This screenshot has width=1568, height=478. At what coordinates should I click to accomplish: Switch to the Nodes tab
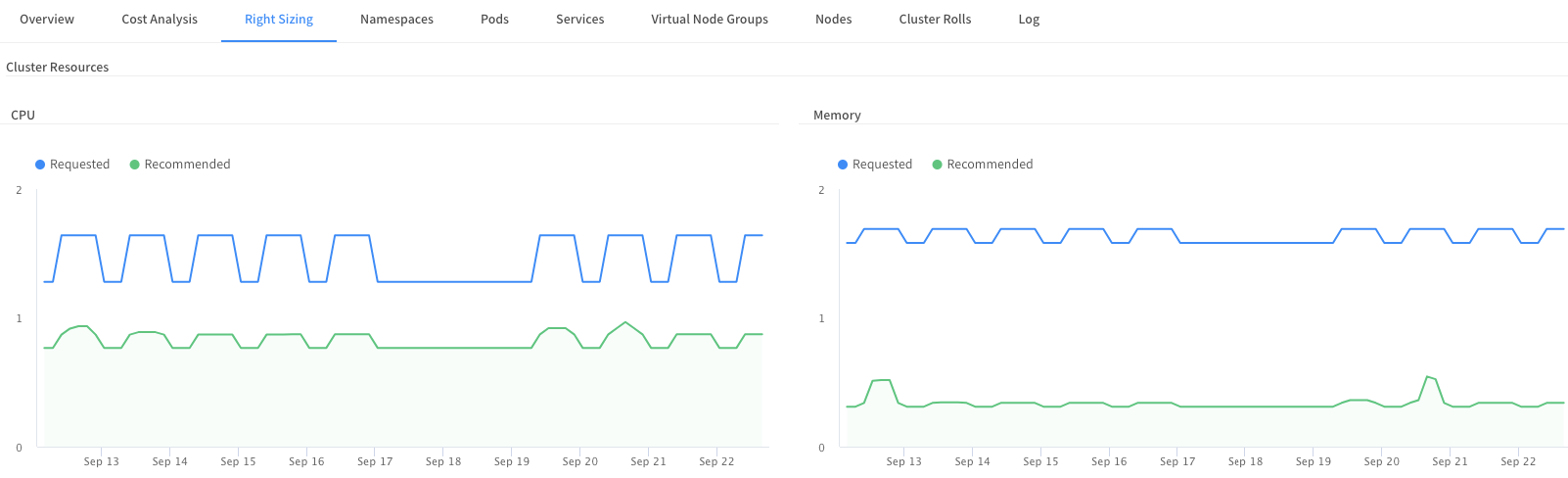click(833, 20)
